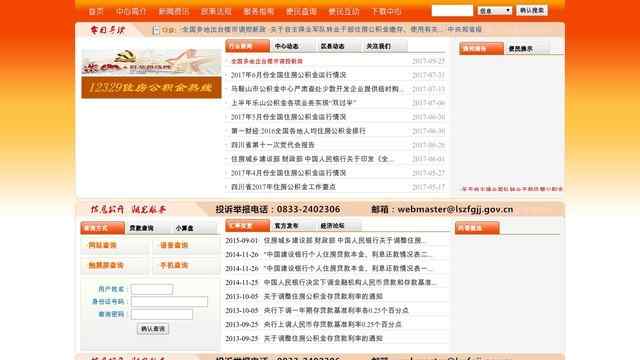Open the 下载中心 menu item
The height and width of the screenshot is (360, 640).
(386, 12)
